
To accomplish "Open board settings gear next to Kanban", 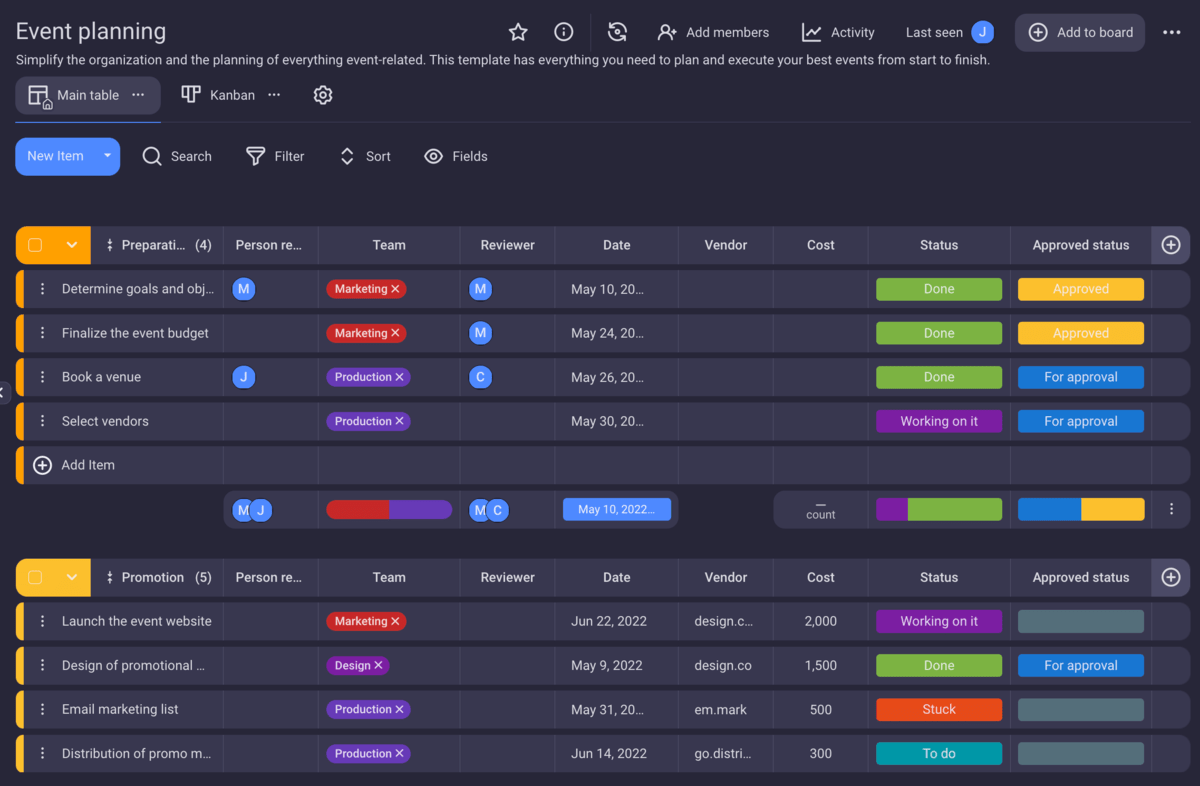I will tap(322, 94).
